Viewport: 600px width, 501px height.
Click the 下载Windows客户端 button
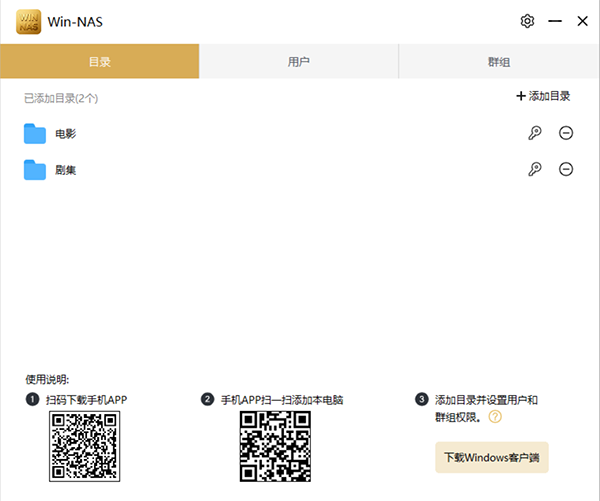(492, 457)
